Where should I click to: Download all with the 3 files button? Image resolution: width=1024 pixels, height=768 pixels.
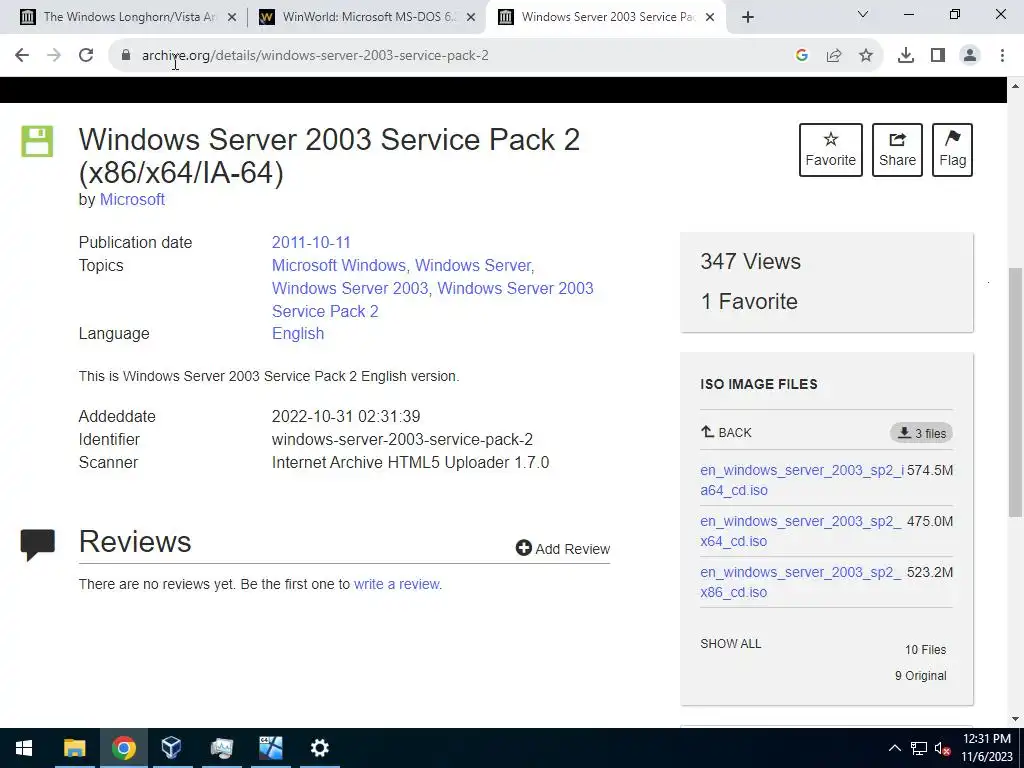(x=921, y=433)
